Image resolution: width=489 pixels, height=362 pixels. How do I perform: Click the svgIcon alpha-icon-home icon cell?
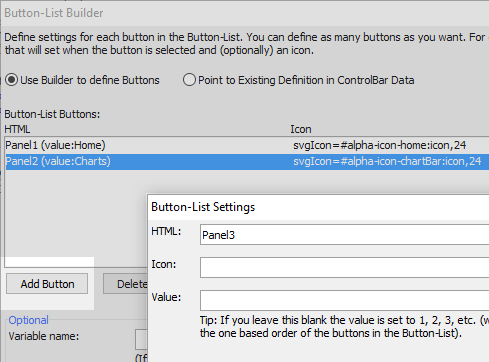(379, 145)
